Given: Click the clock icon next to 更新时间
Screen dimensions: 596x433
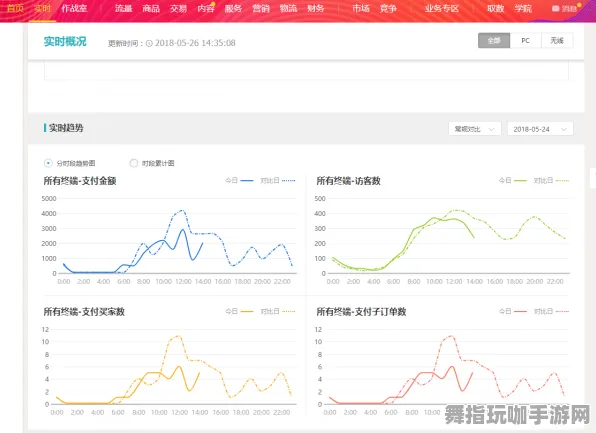Looking at the screenshot, I should pyautogui.click(x=149, y=43).
